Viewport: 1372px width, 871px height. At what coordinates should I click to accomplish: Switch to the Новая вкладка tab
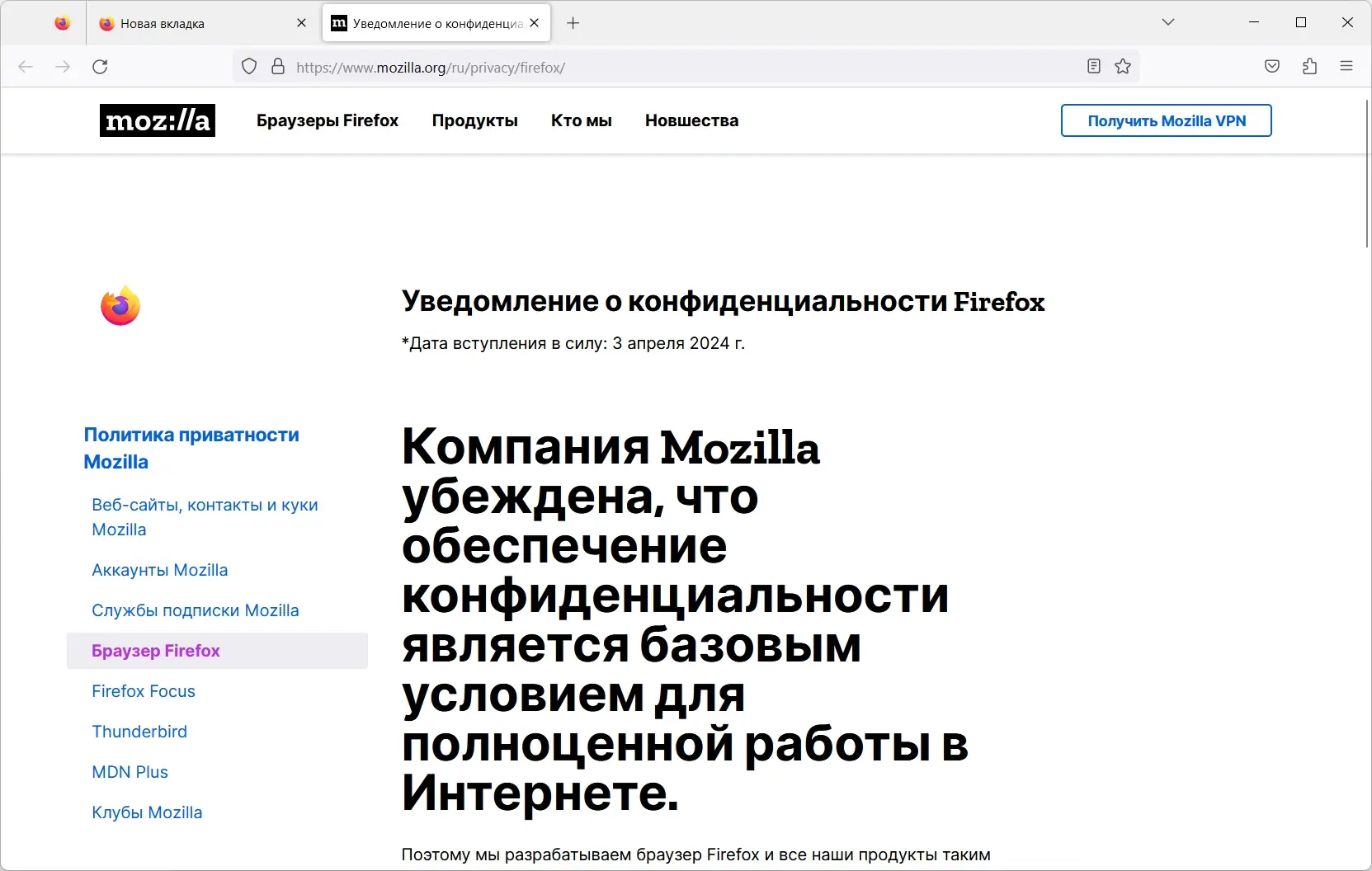203,23
